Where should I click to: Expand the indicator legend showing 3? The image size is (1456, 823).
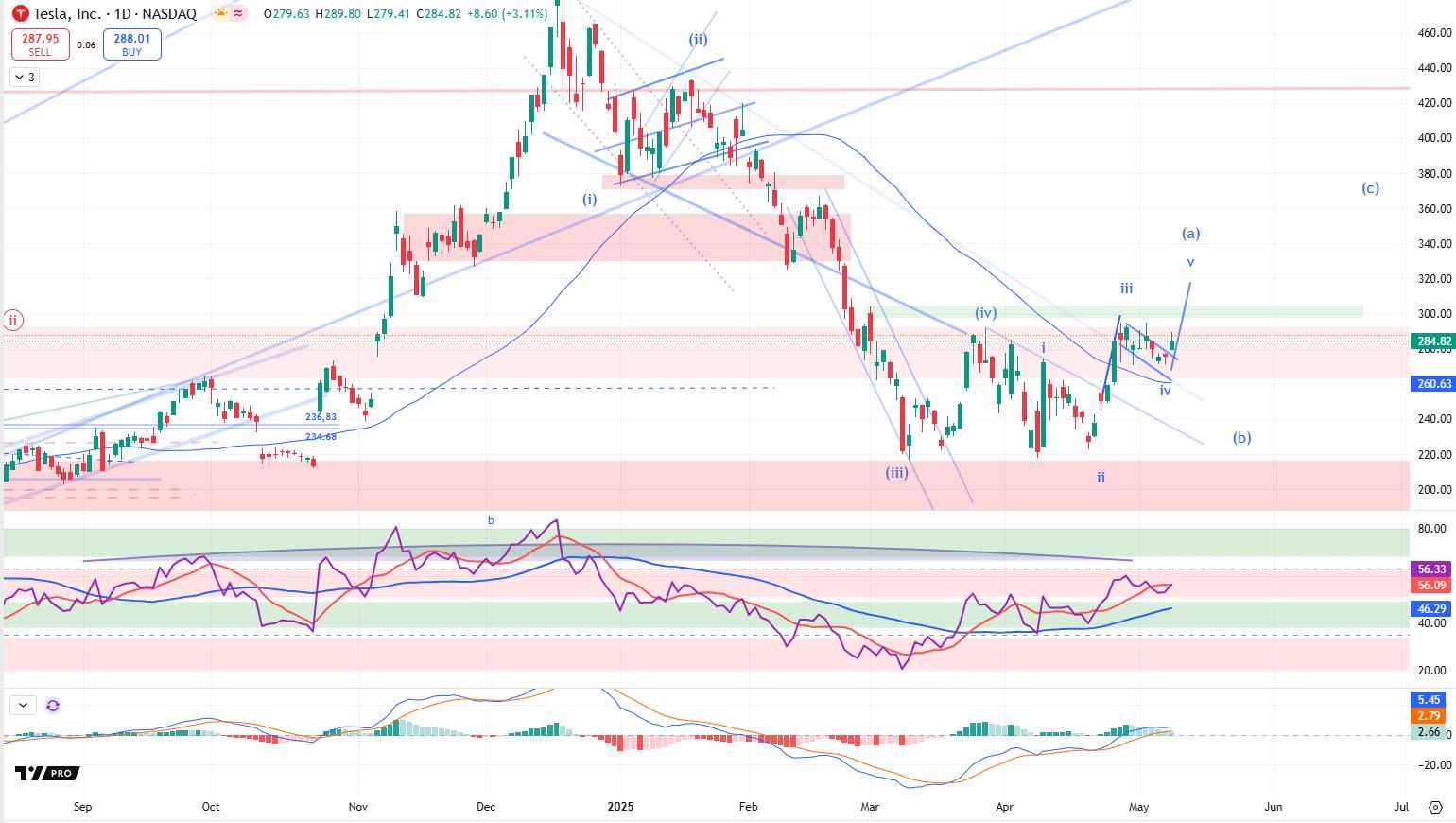tap(25, 77)
